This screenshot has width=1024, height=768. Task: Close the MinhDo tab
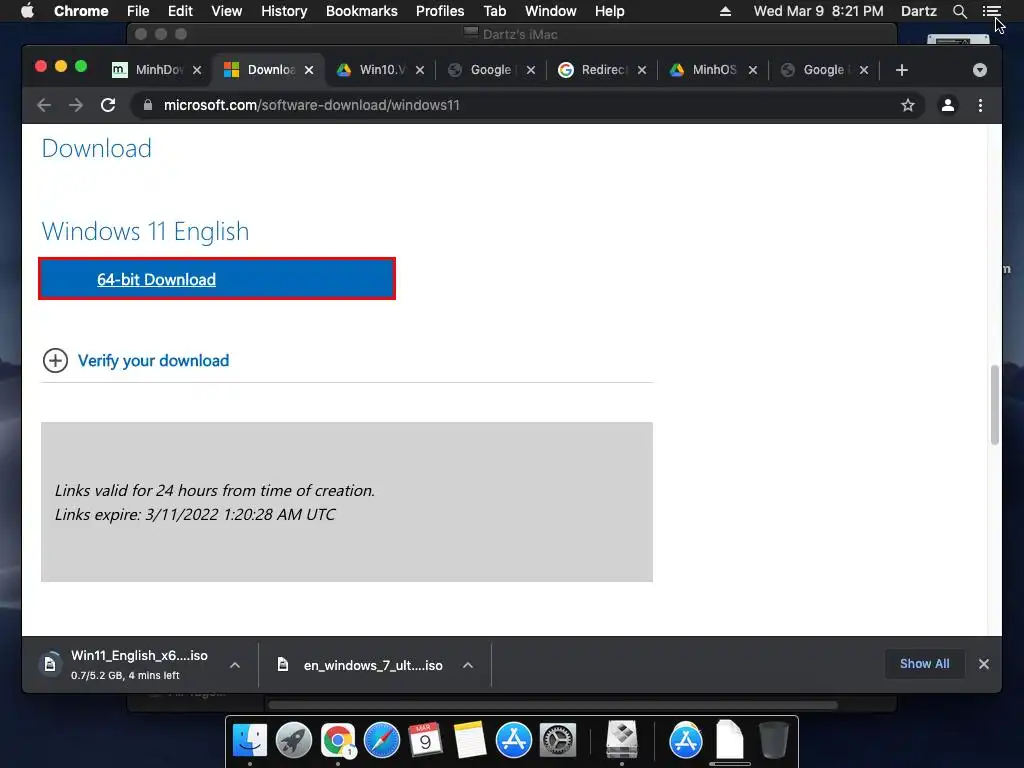(x=197, y=70)
